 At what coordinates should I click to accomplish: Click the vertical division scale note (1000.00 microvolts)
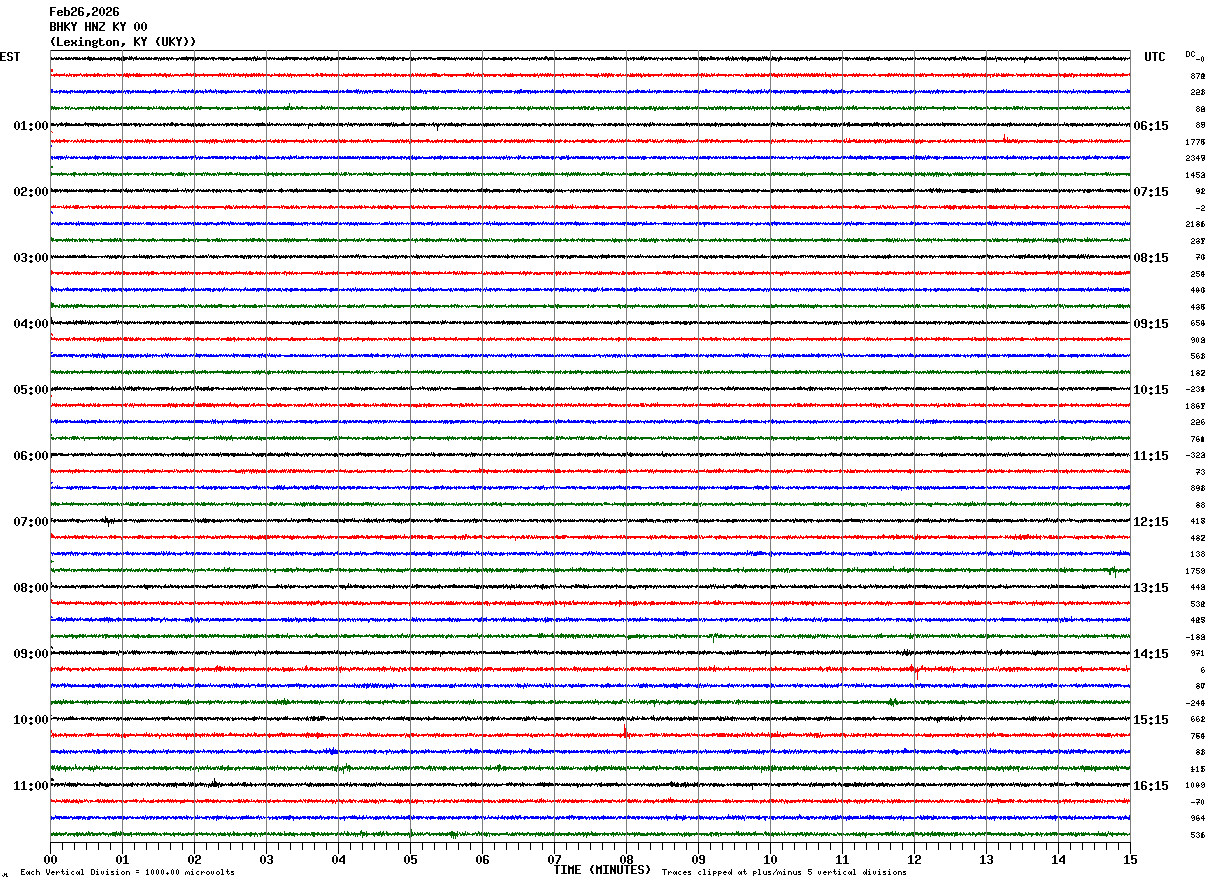pyautogui.click(x=127, y=873)
